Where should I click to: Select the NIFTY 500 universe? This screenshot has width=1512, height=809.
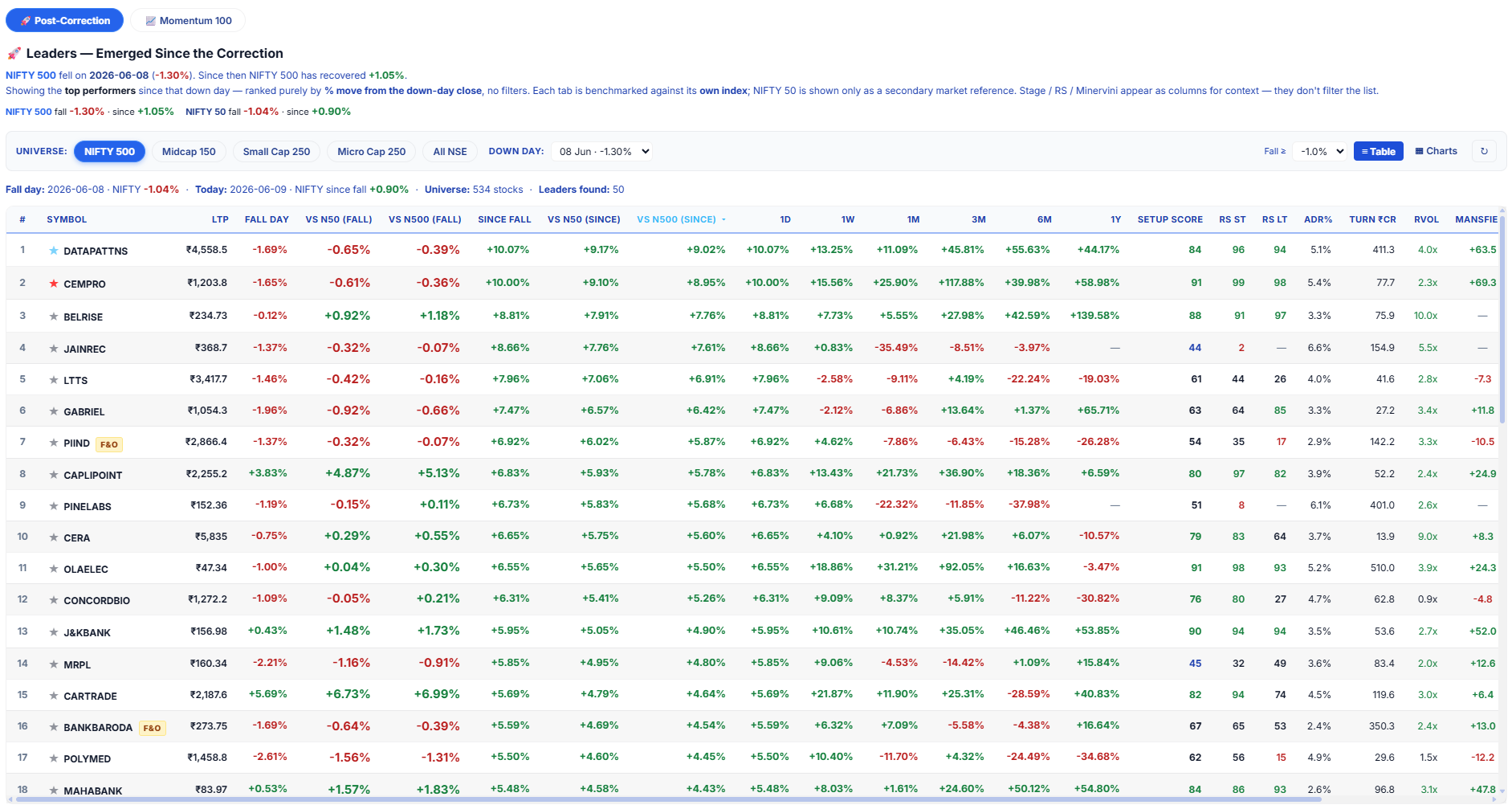pos(110,151)
